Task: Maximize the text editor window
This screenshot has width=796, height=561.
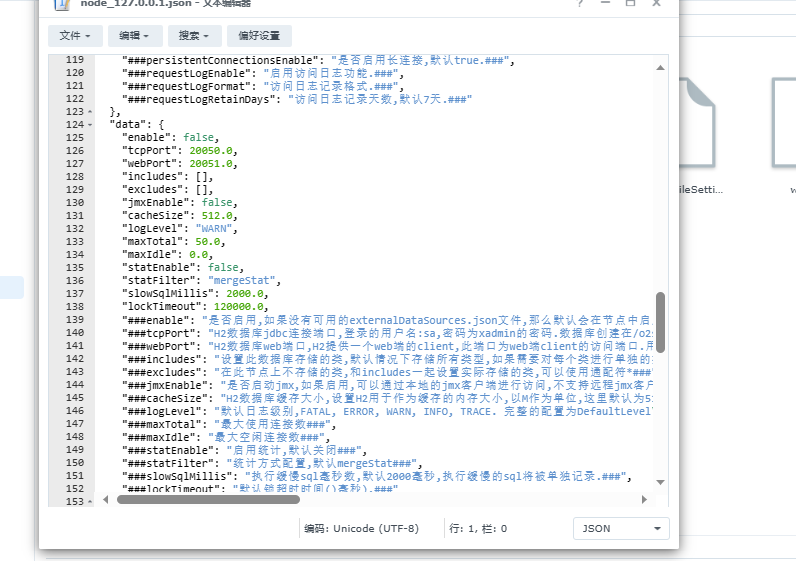Action: [x=631, y=3]
